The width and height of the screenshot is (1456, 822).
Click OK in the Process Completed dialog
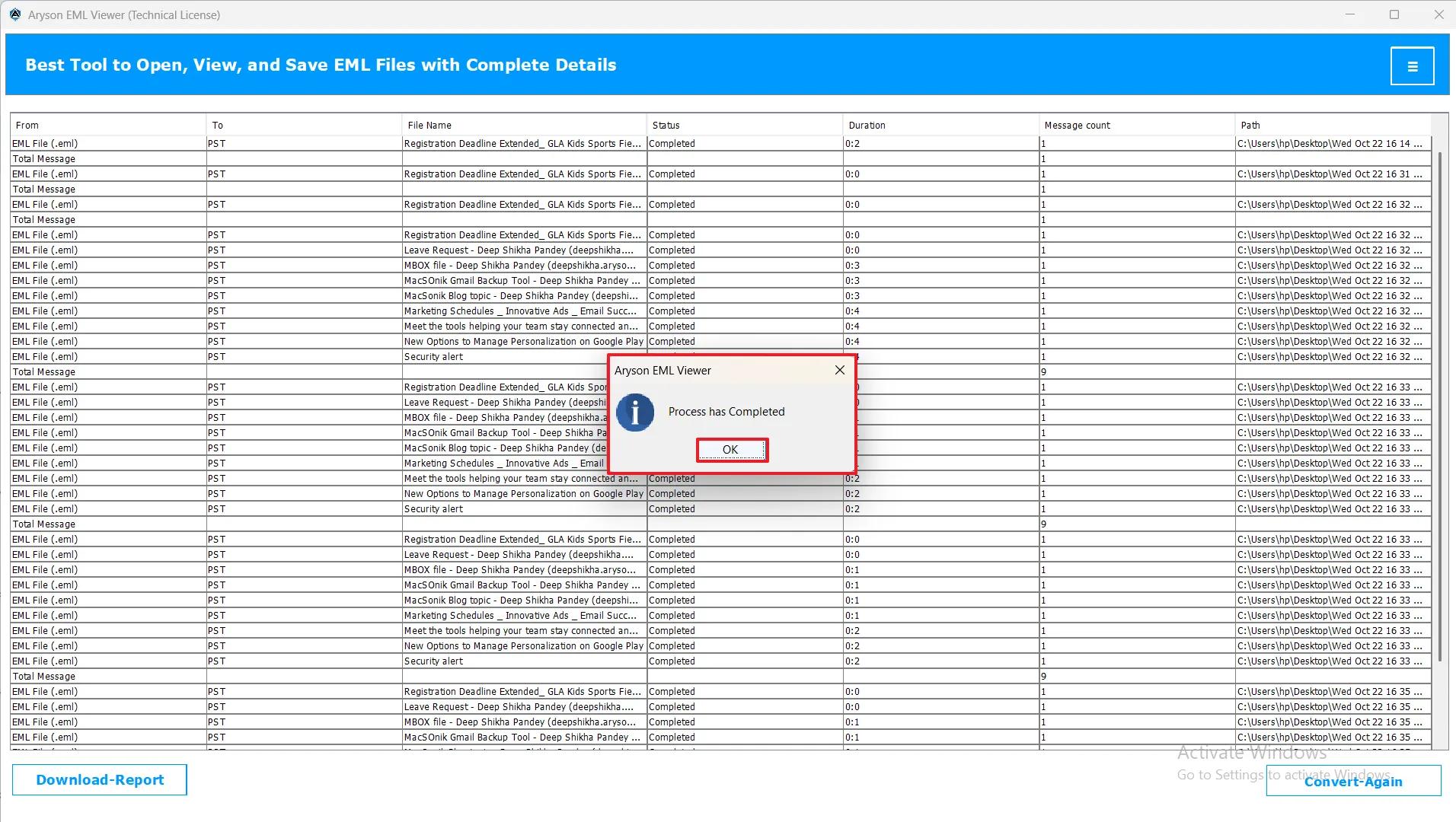coord(731,450)
